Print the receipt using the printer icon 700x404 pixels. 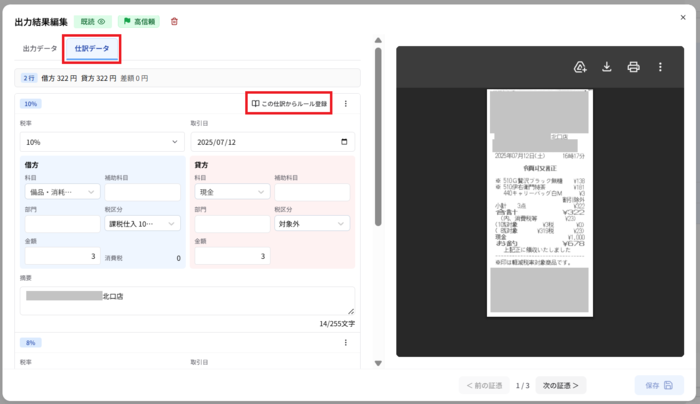pyautogui.click(x=633, y=67)
